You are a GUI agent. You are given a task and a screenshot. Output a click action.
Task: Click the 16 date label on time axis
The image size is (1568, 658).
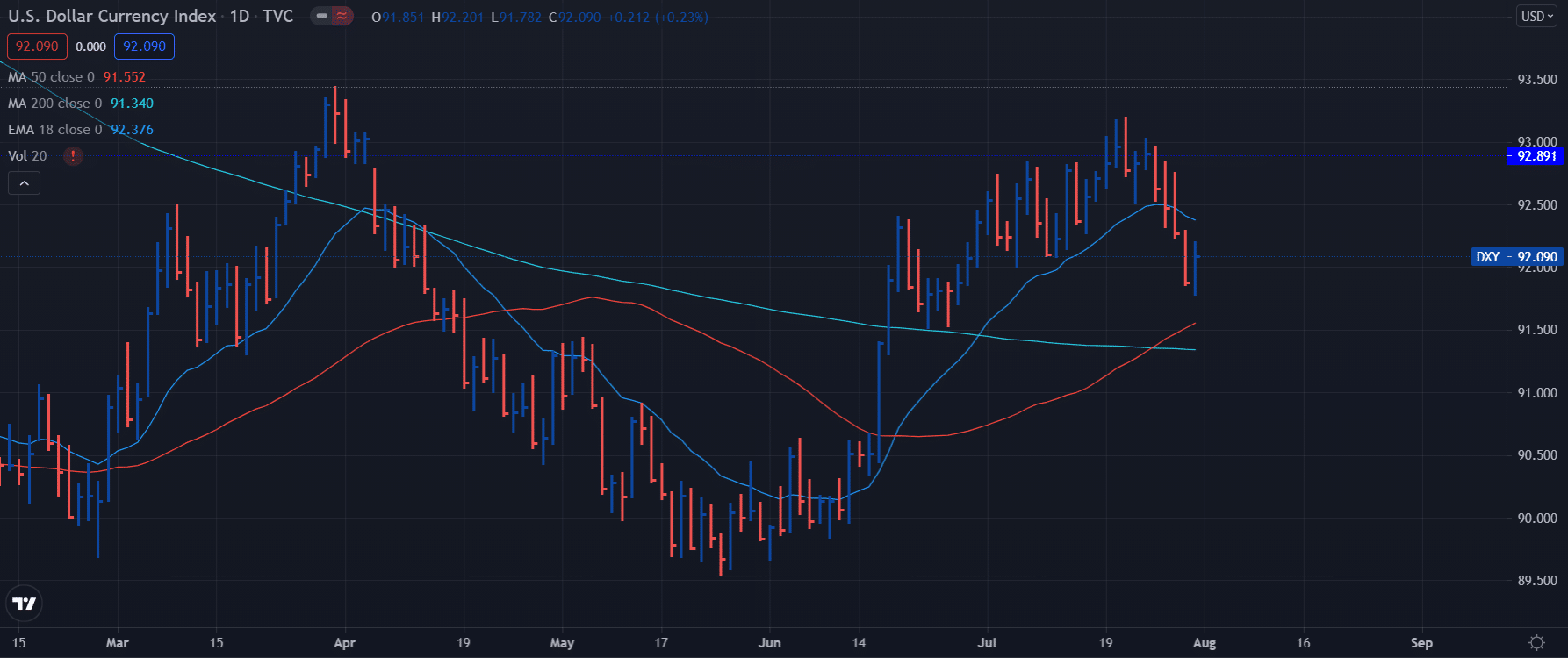click(1304, 643)
